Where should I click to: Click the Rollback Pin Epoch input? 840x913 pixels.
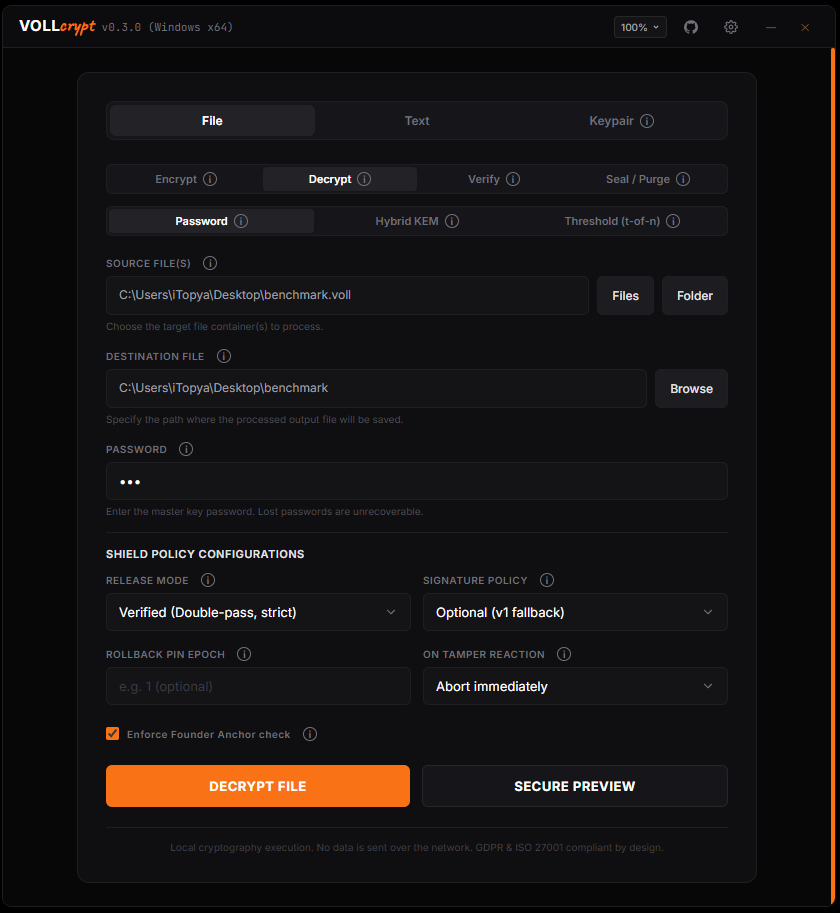[x=258, y=686]
